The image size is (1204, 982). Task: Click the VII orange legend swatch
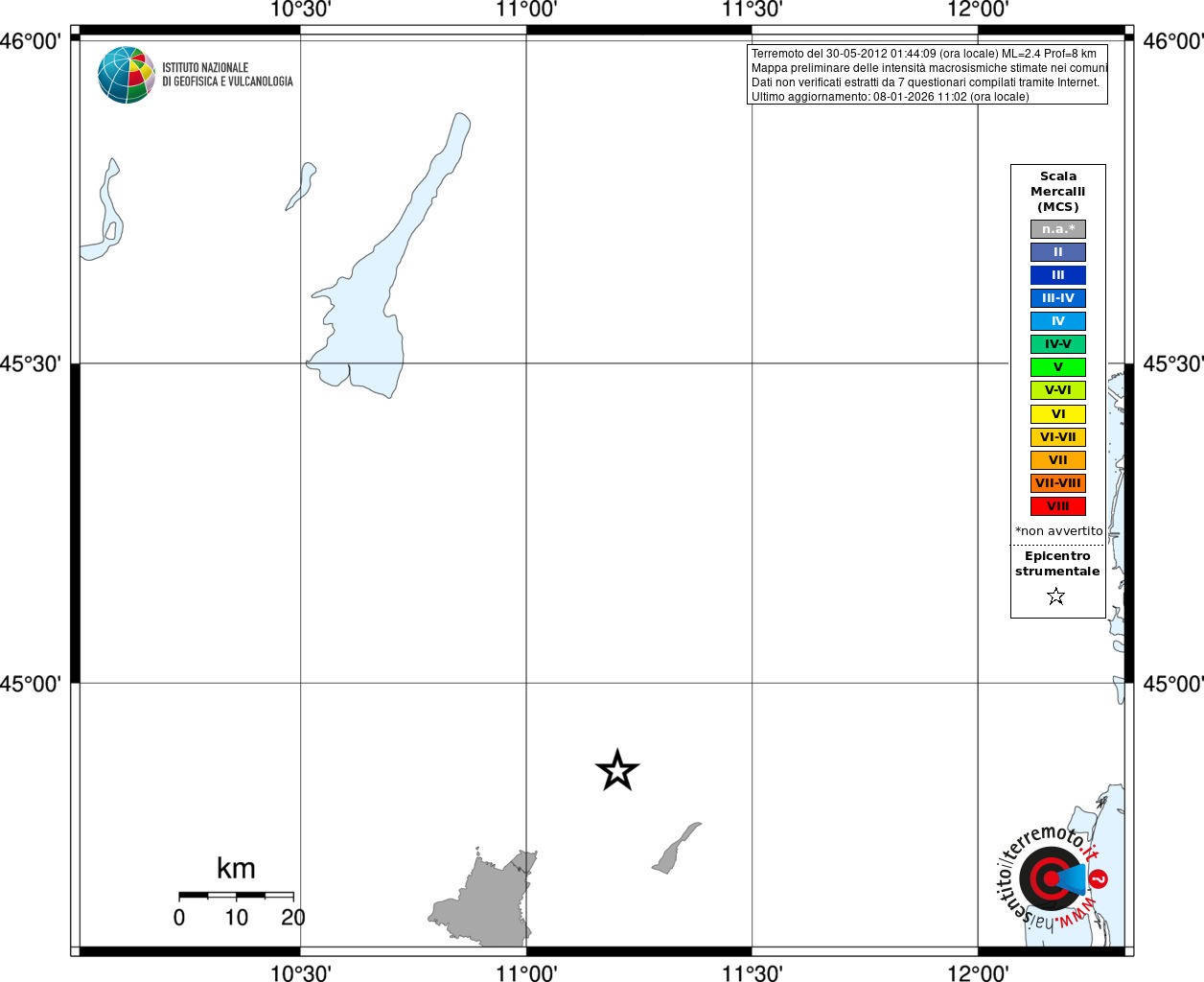[x=1058, y=460]
